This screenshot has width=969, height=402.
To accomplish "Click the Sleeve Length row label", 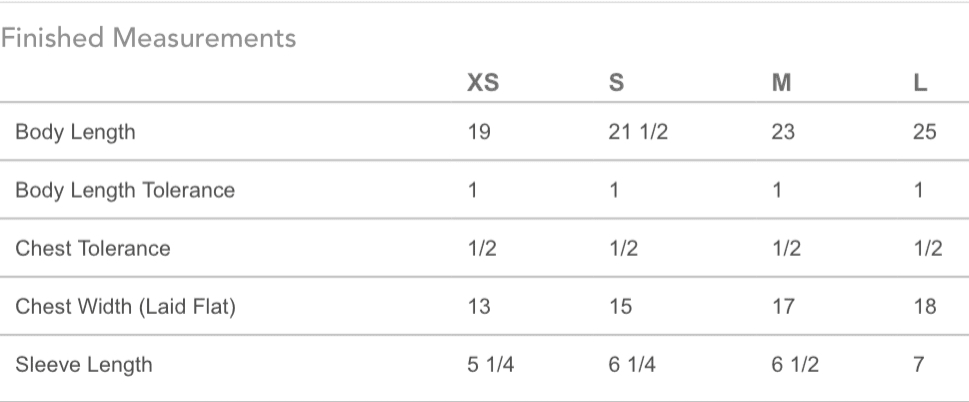I will 84,365.
